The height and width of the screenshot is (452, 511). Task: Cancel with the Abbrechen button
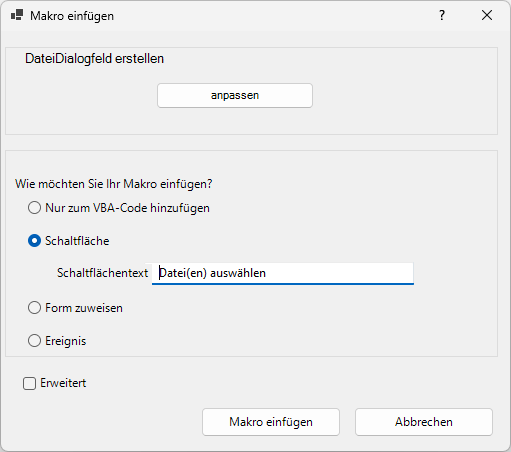tap(424, 422)
